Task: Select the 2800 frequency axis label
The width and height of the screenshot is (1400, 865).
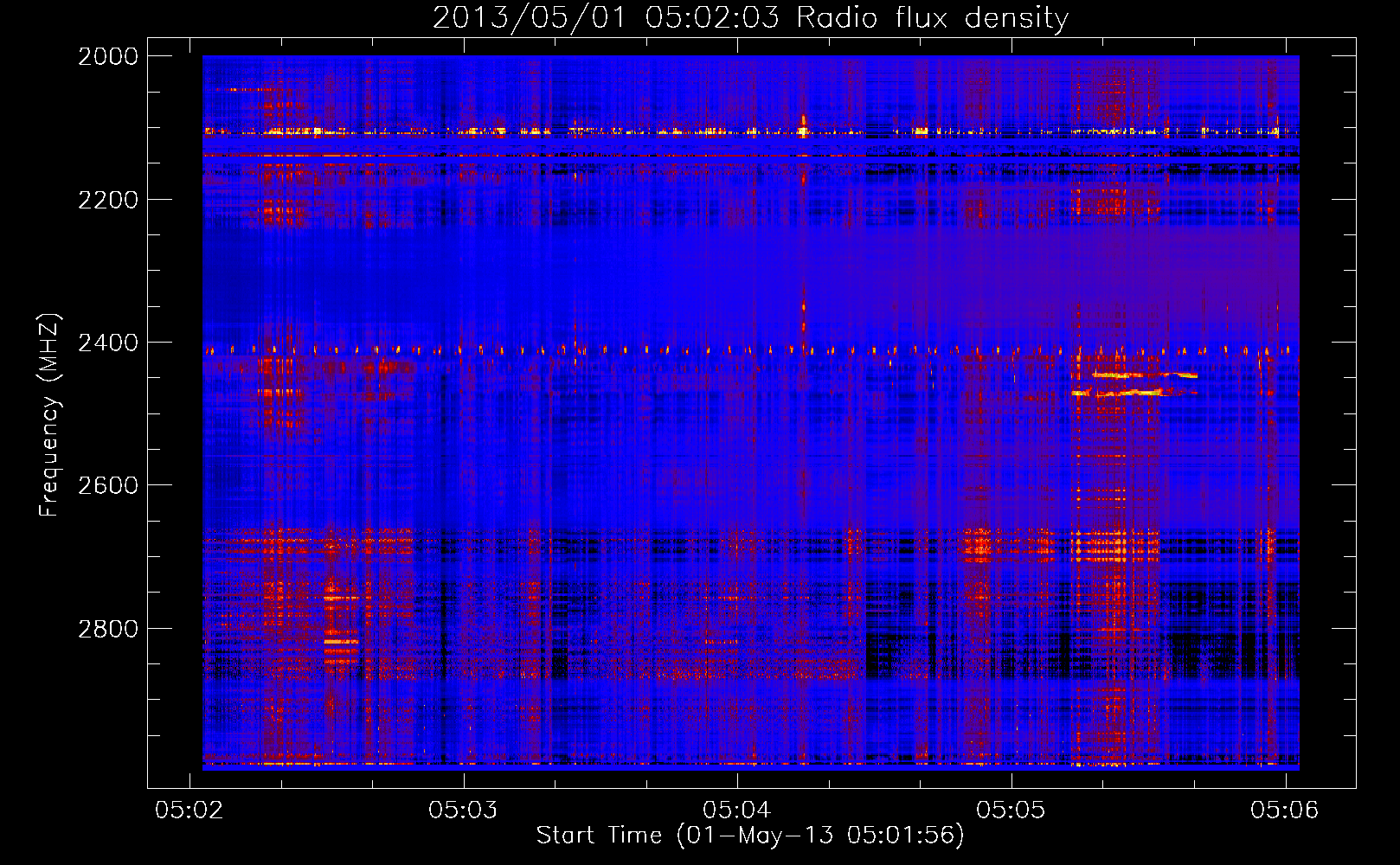Action: (108, 629)
